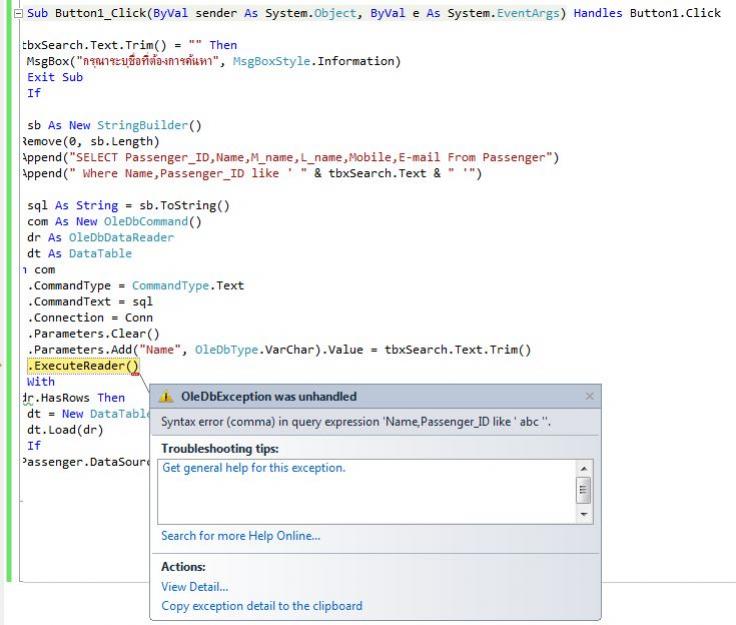The width and height of the screenshot is (736, 625).
Task: Close the OleDbException popup
Action: pos(589,397)
